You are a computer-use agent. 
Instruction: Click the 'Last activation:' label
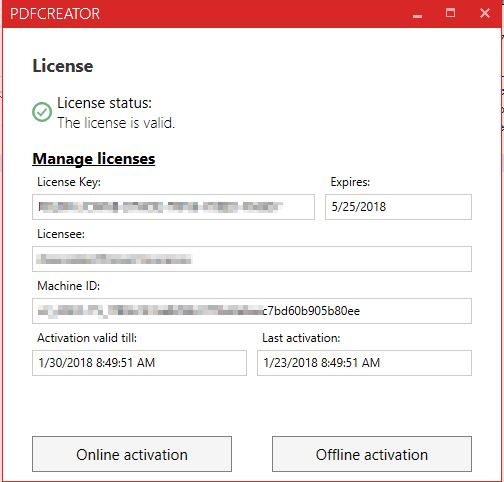coord(301,338)
